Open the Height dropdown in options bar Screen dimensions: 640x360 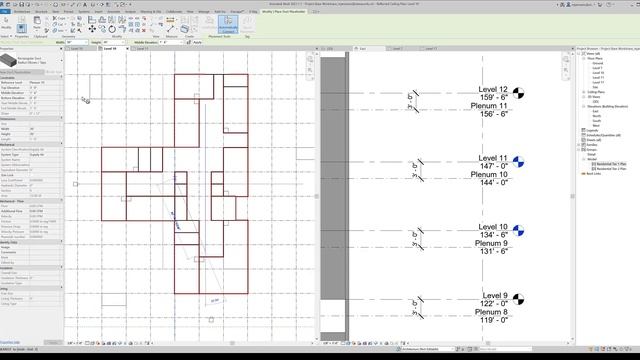click(x=122, y=42)
